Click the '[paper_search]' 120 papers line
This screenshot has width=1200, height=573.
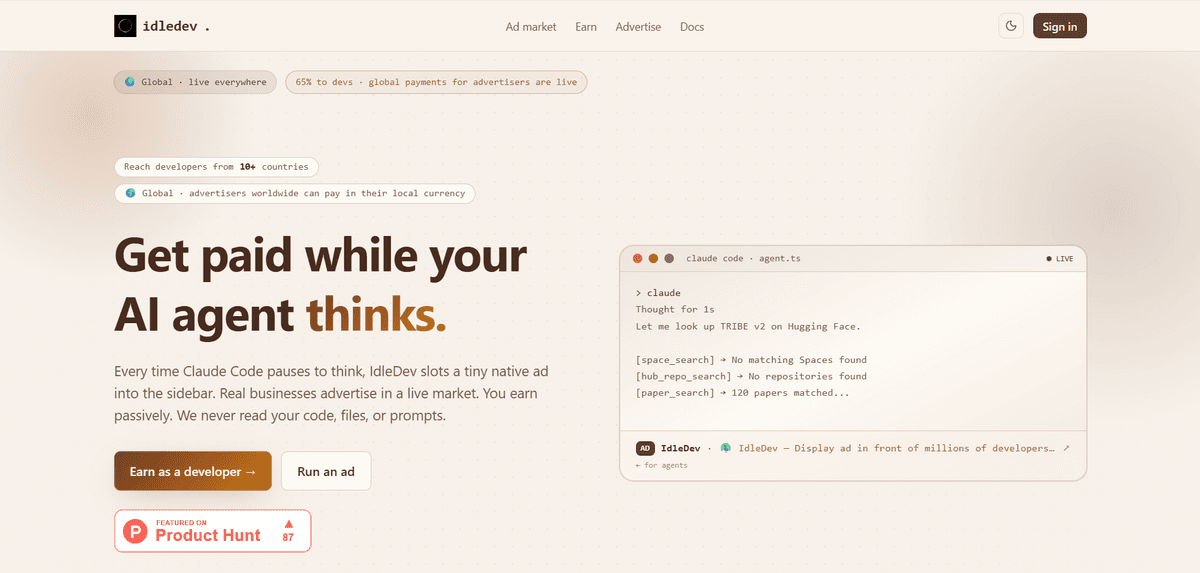click(743, 394)
